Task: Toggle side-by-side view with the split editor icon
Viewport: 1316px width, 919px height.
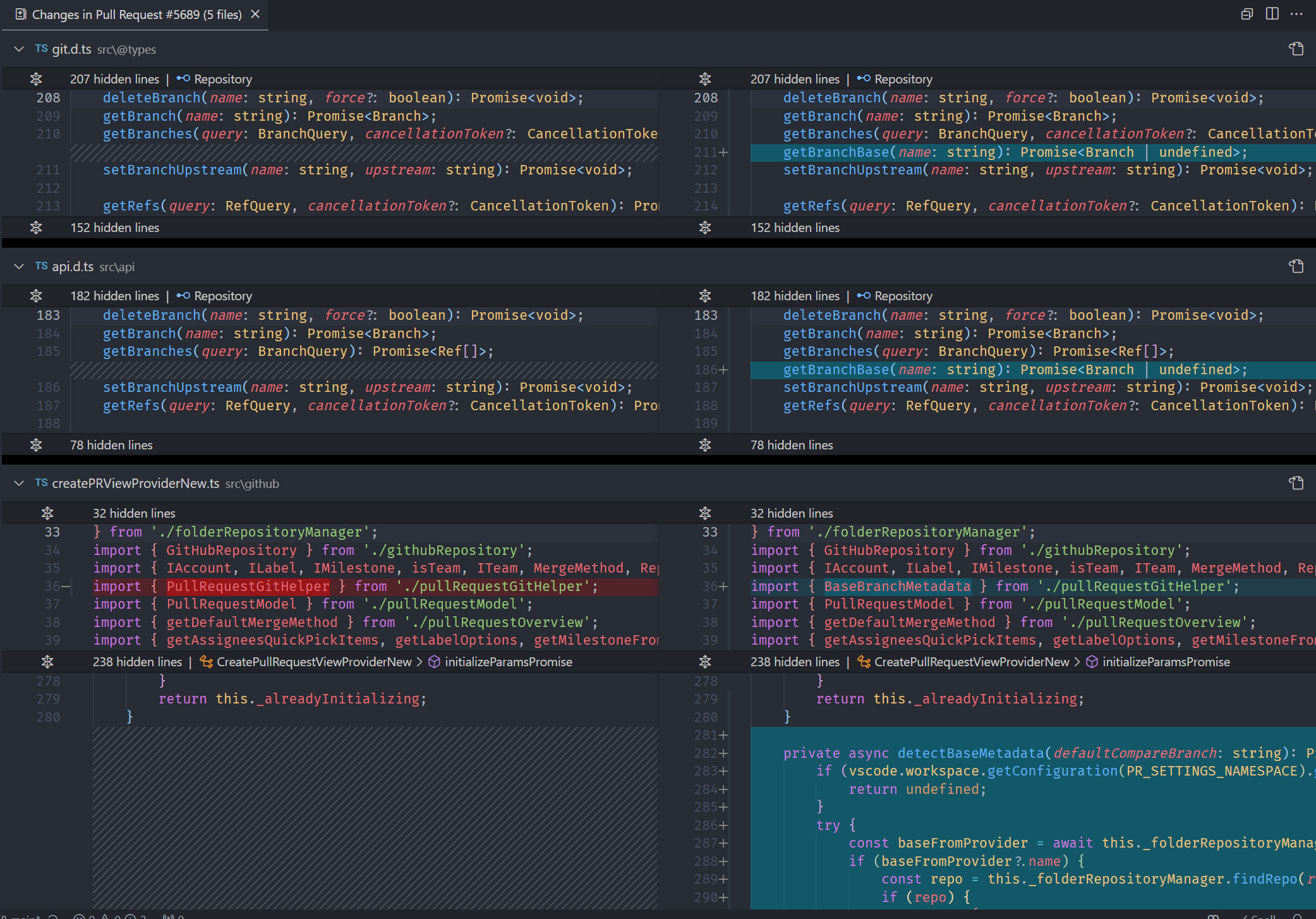Action: [x=1272, y=14]
